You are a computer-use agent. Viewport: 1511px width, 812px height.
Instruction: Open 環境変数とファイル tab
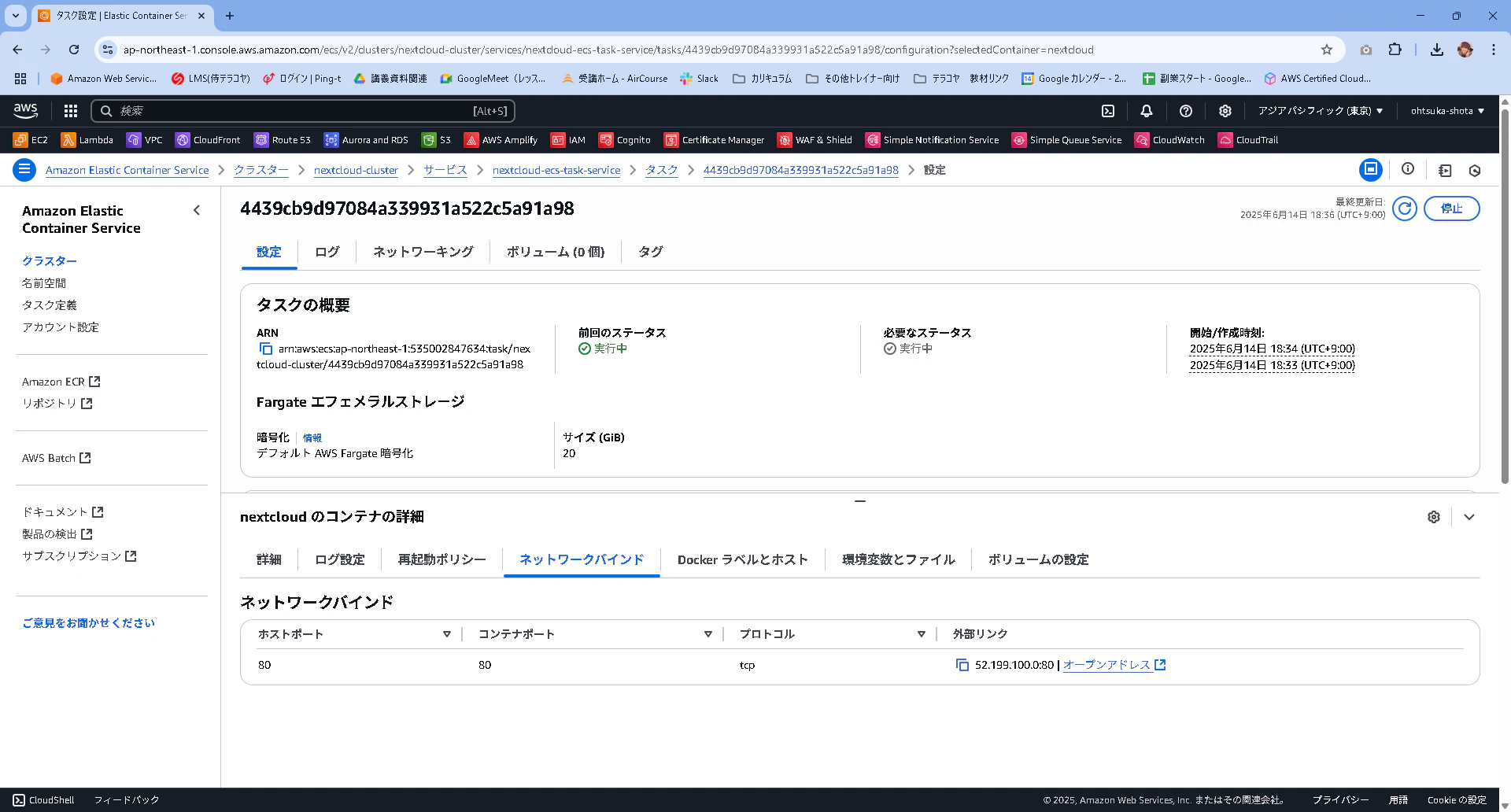point(899,559)
